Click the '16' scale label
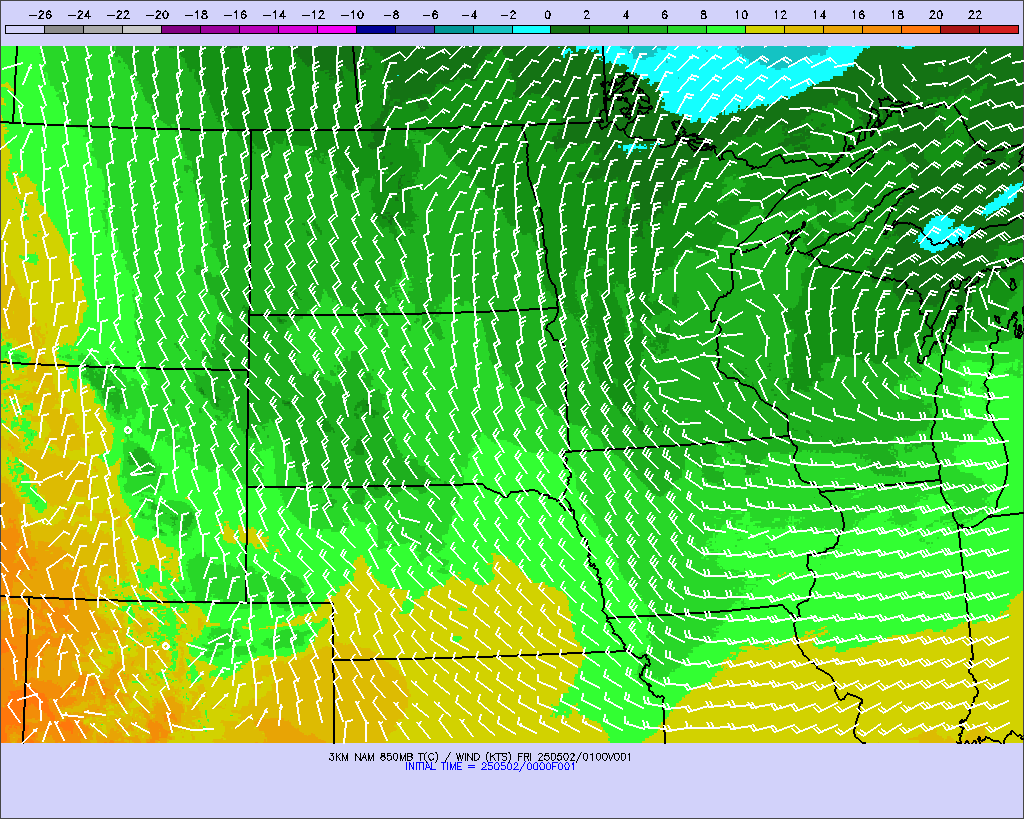Image resolution: width=1024 pixels, height=819 pixels. 858,15
